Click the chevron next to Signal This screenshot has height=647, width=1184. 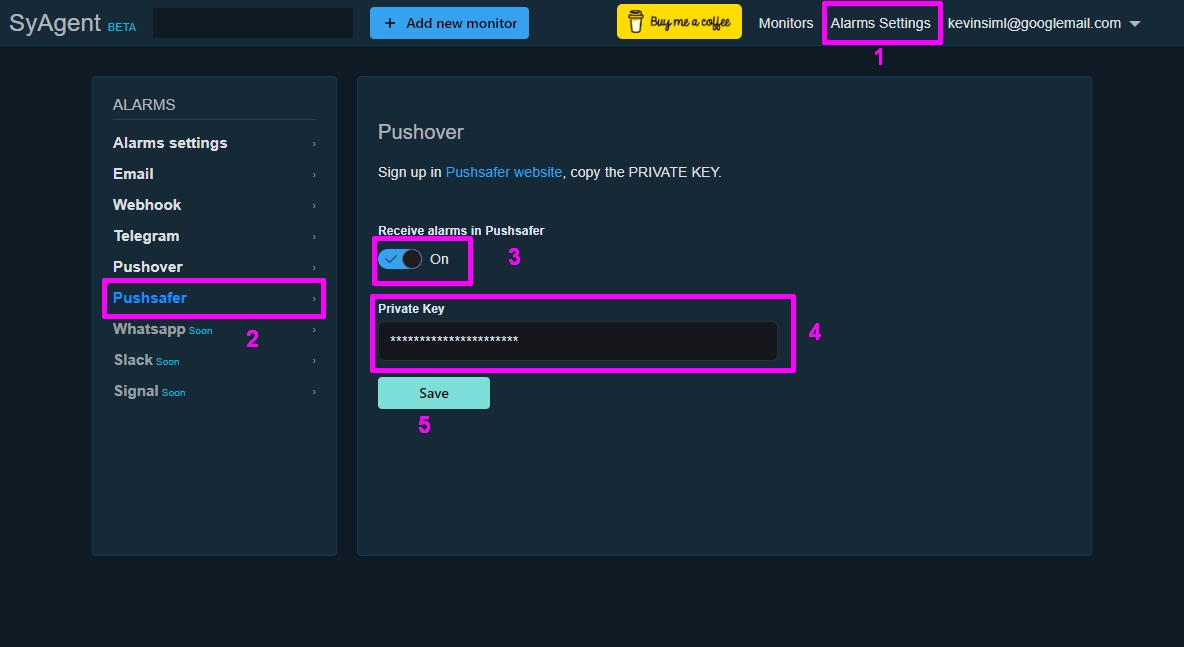pos(314,392)
